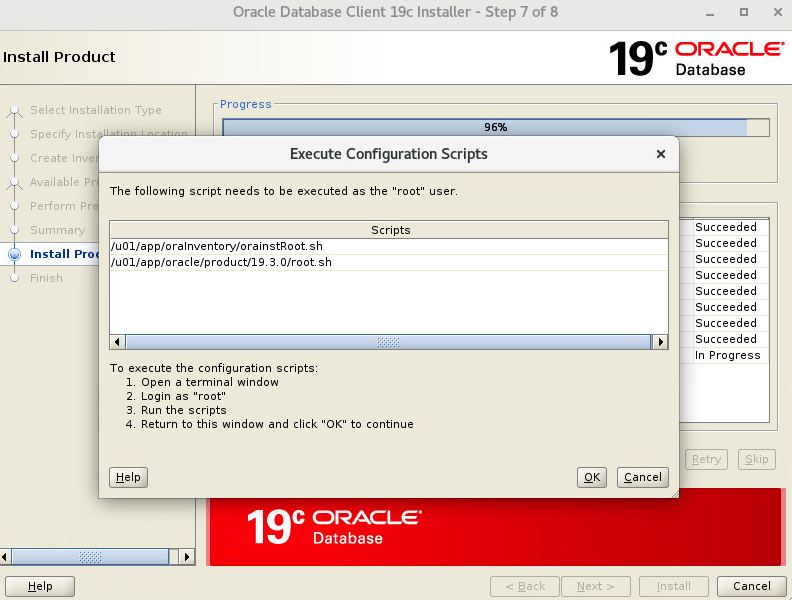Click the Summary step bullet icon
Viewport: 792px width, 600px height.
15,230
